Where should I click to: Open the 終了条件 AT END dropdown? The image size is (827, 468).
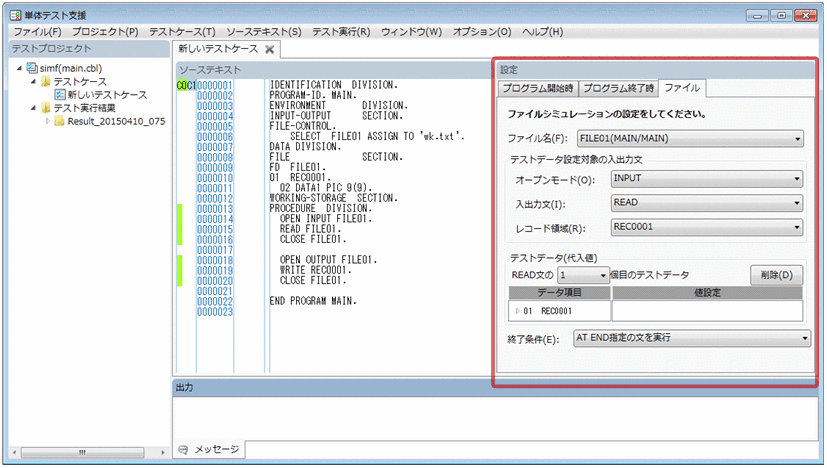[x=805, y=338]
